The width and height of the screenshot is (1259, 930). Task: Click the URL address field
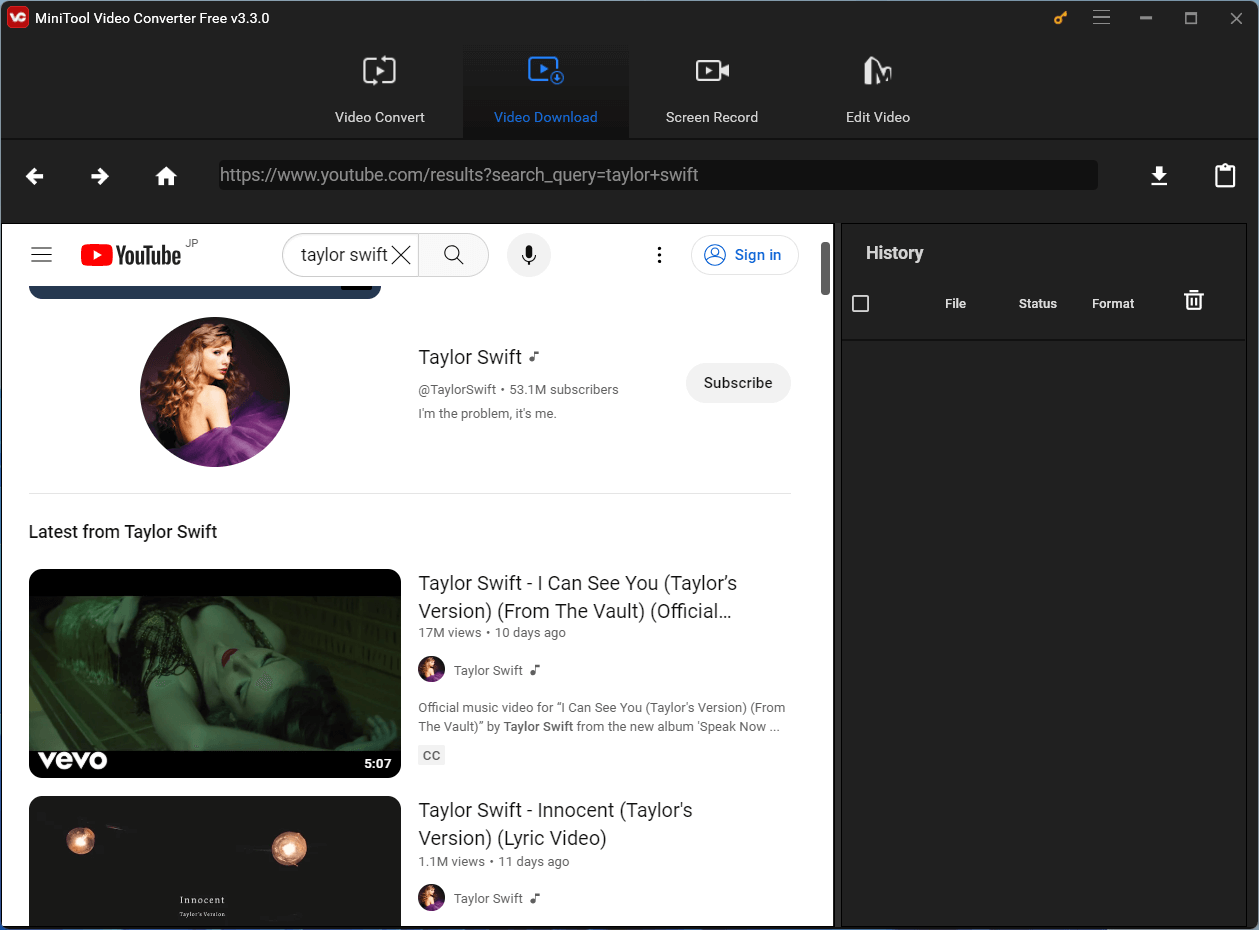[x=658, y=175]
